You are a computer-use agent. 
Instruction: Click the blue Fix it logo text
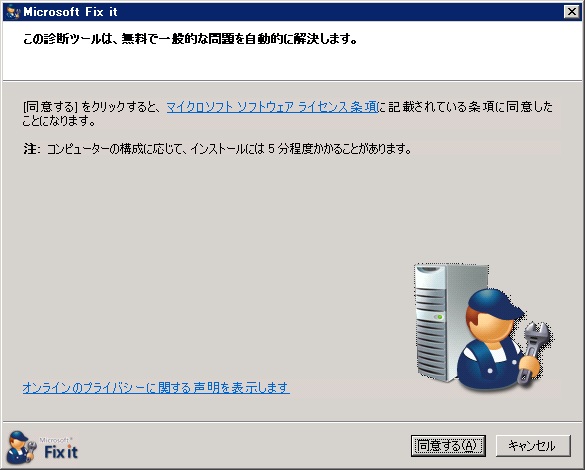(x=61, y=452)
